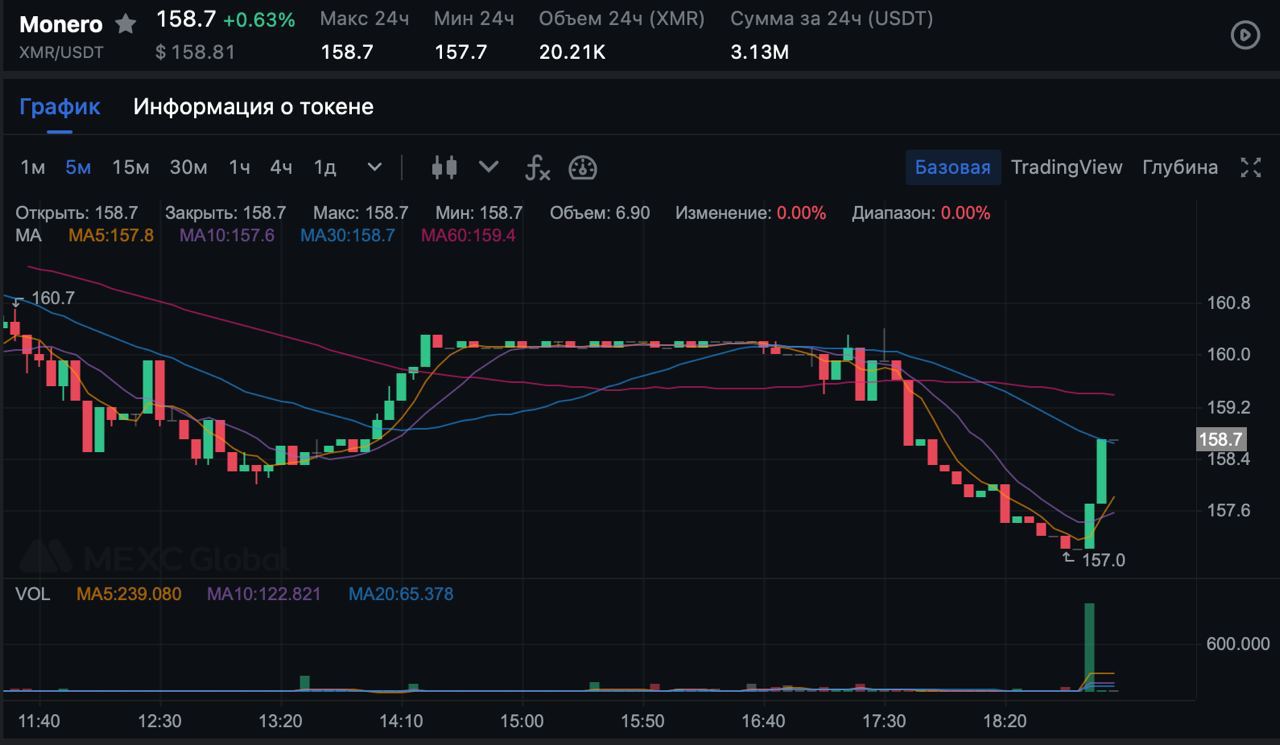The height and width of the screenshot is (745, 1280).
Task: Select the Базовая chart mode
Action: point(952,167)
